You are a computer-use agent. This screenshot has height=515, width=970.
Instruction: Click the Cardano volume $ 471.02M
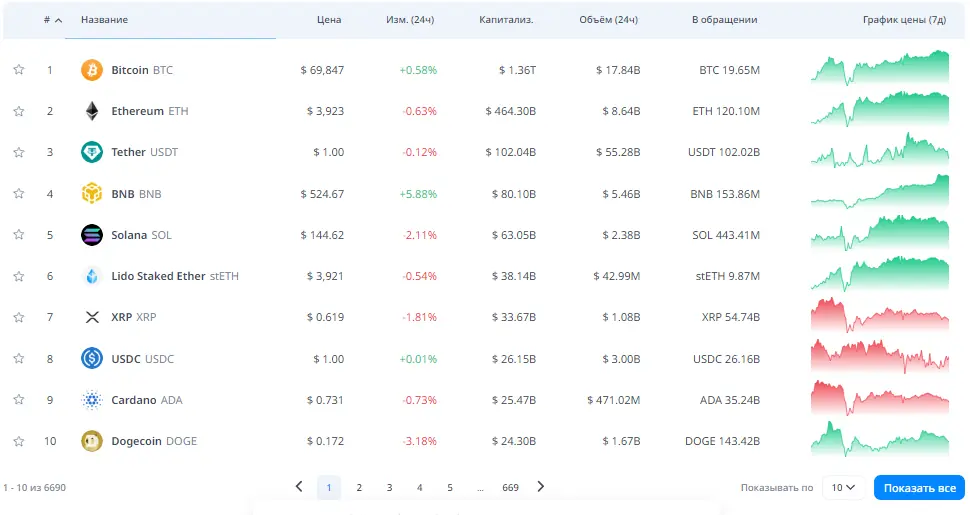613,400
